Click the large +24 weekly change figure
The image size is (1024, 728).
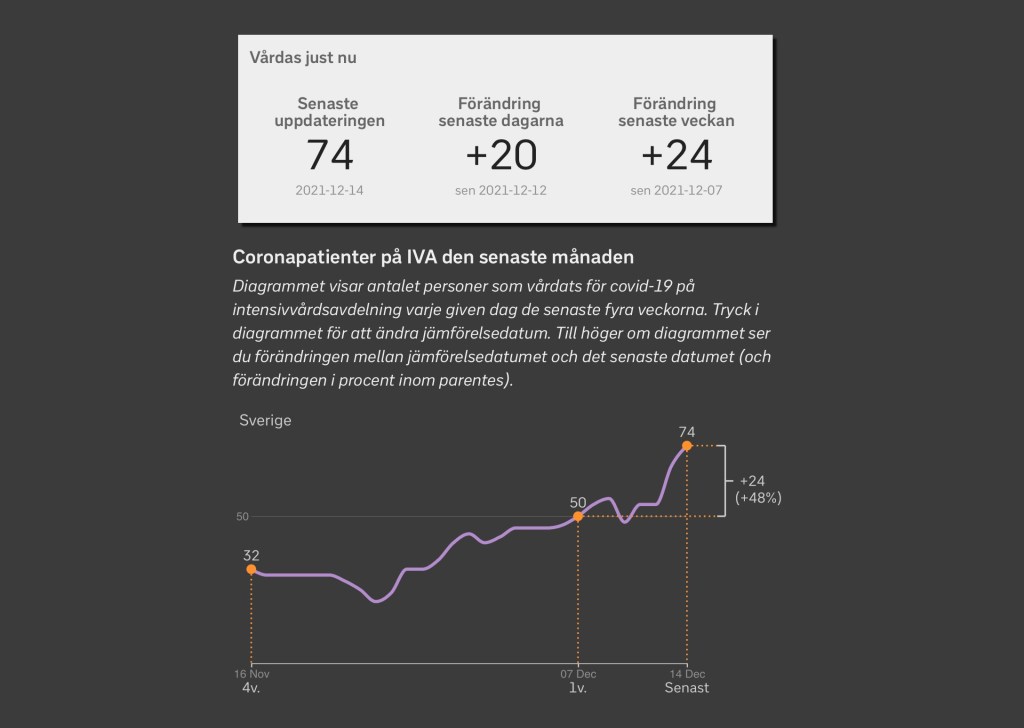[x=676, y=156]
